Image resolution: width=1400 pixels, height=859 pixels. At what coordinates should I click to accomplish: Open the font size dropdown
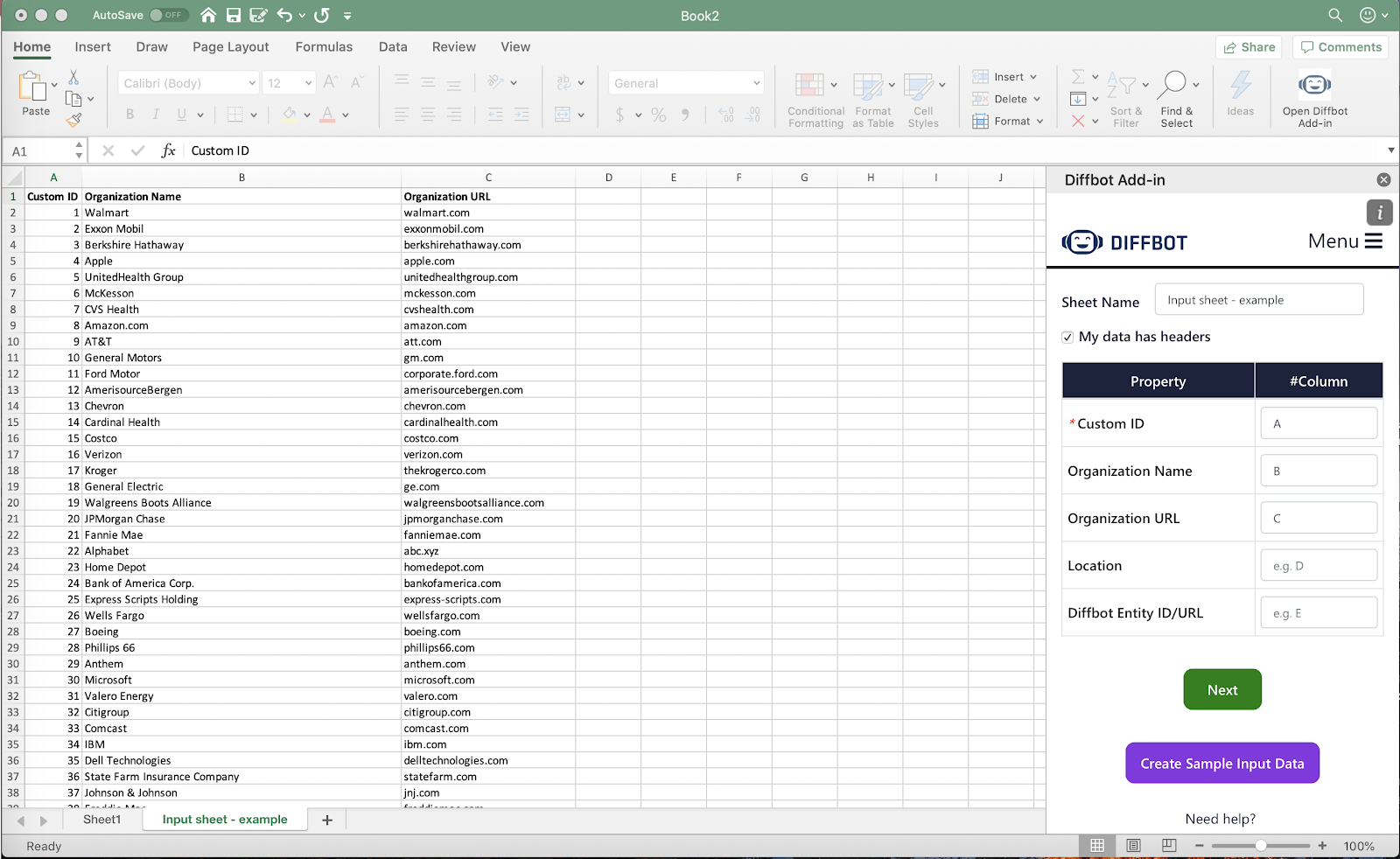tap(309, 83)
